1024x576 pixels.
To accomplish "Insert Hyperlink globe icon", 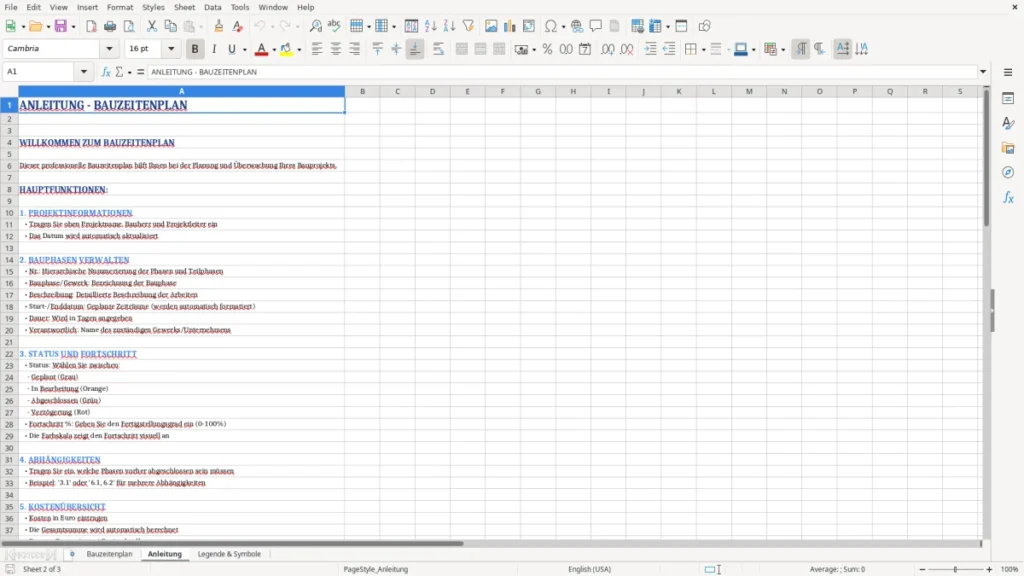I will (x=577, y=26).
